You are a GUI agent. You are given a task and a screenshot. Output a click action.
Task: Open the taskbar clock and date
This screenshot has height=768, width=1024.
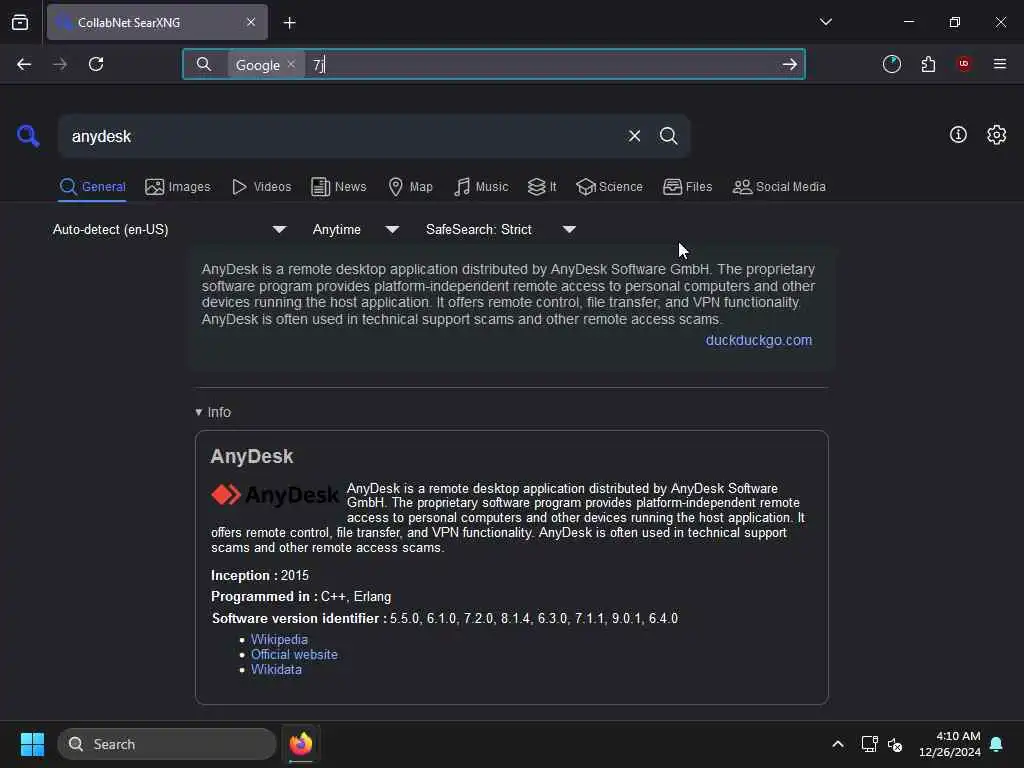pyautogui.click(x=950, y=744)
